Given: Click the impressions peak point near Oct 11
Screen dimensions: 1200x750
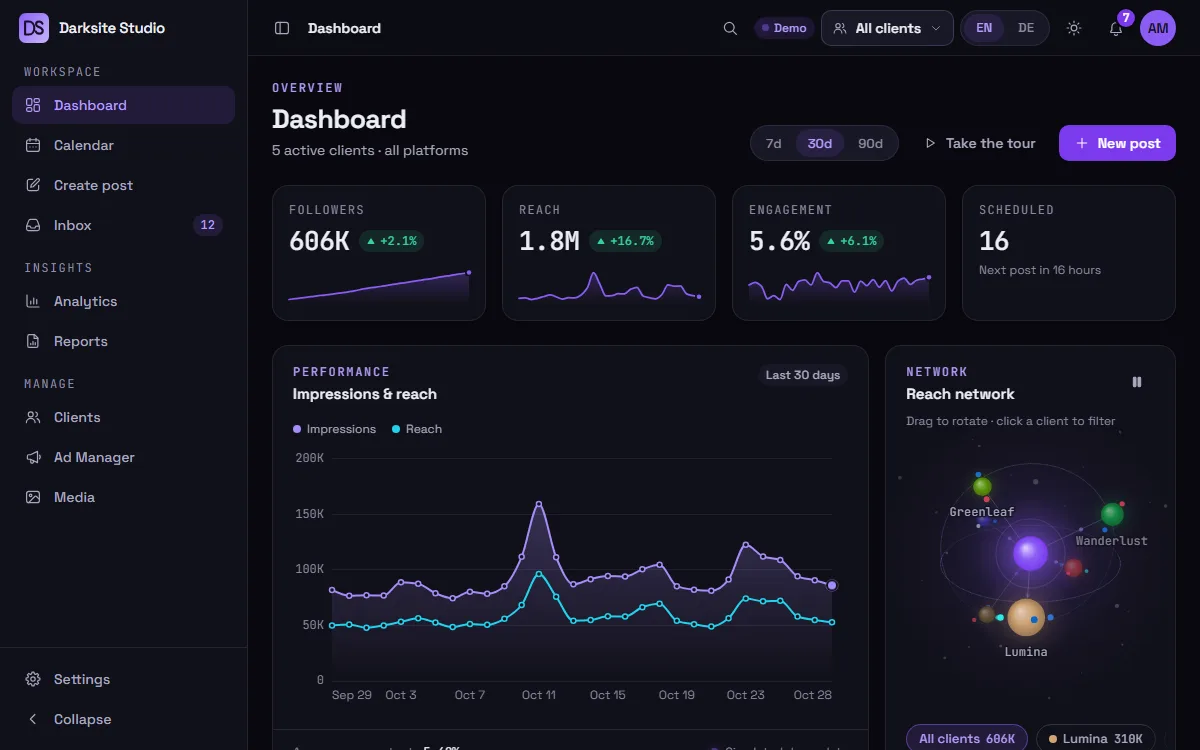Looking at the screenshot, I should click(539, 504).
